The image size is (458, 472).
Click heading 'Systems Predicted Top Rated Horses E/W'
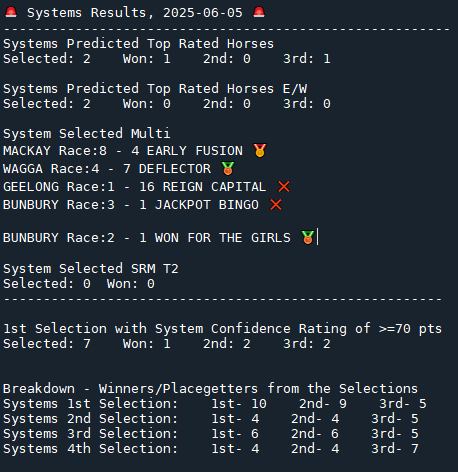click(x=155, y=89)
